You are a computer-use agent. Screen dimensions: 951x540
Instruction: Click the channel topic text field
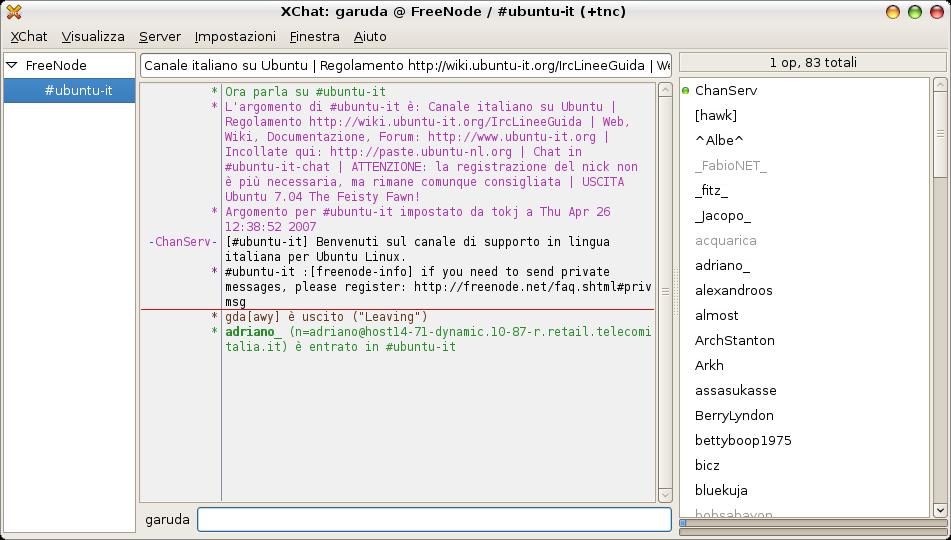405,66
